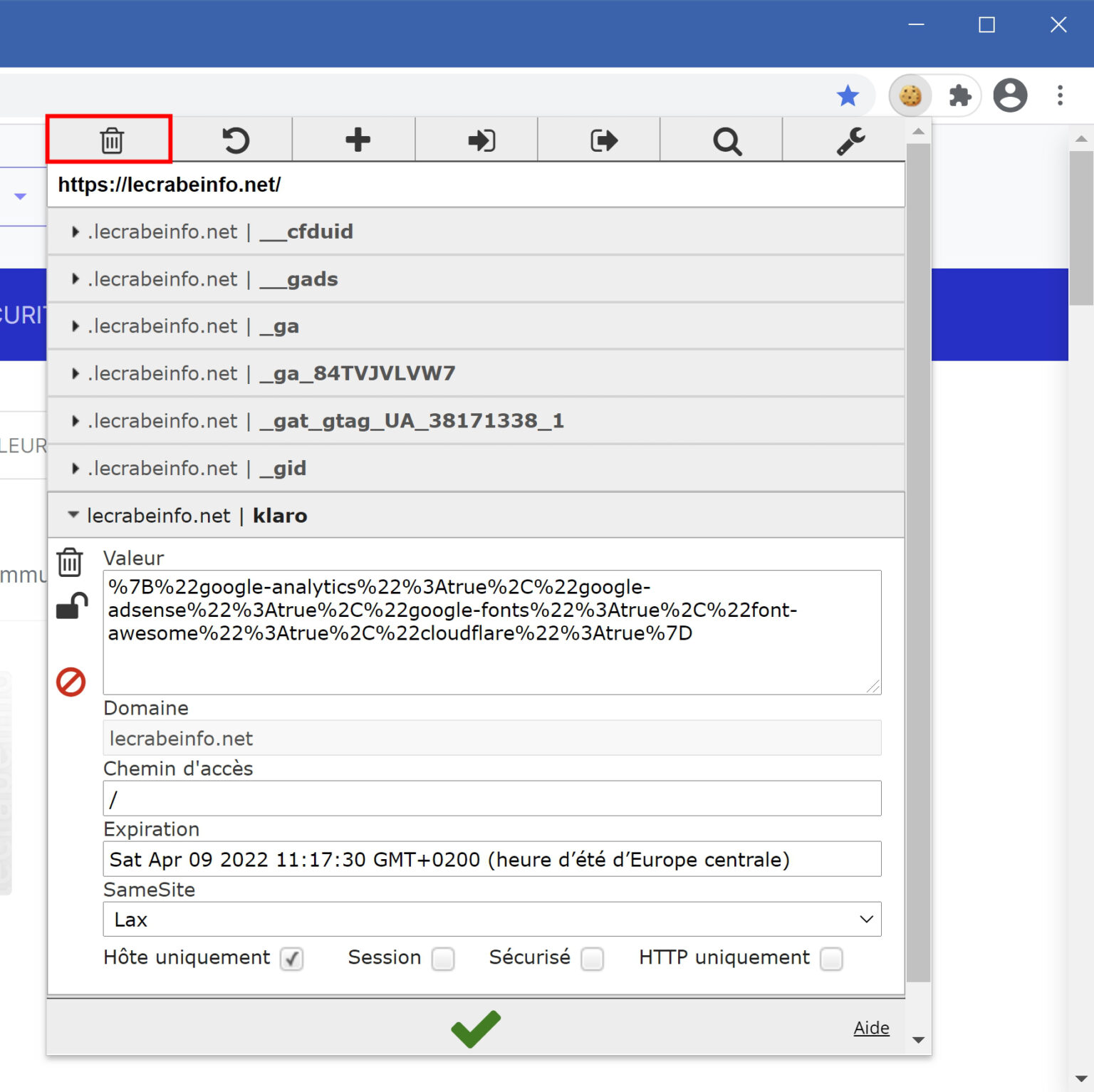This screenshot has height=1092, width=1094.
Task: Block klaro cookie with red prohibition icon
Action: tap(71, 682)
